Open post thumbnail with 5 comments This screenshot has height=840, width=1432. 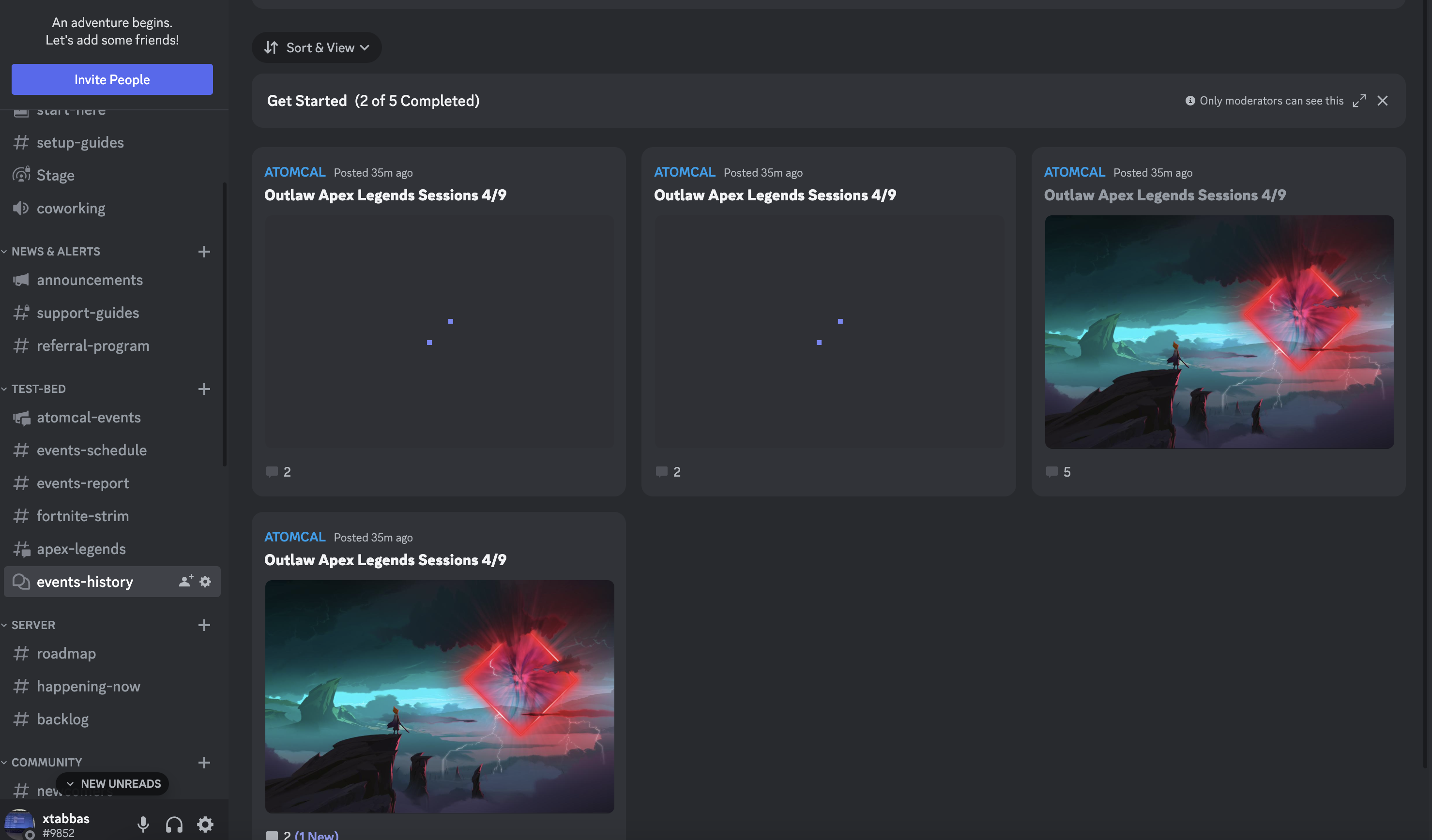click(1219, 331)
